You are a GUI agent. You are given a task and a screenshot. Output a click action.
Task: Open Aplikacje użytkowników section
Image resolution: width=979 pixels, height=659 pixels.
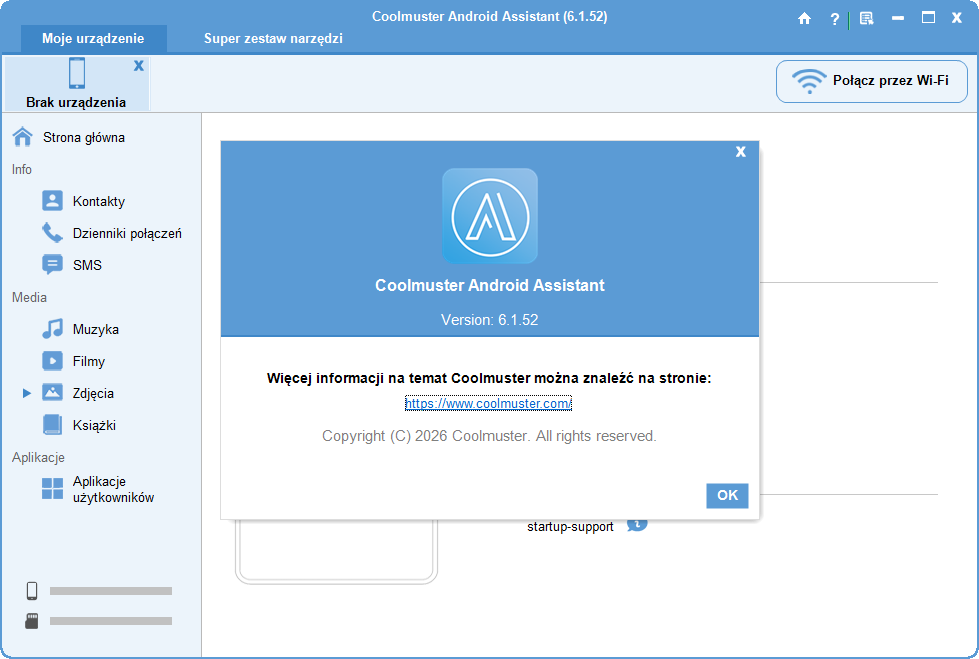pos(113,489)
